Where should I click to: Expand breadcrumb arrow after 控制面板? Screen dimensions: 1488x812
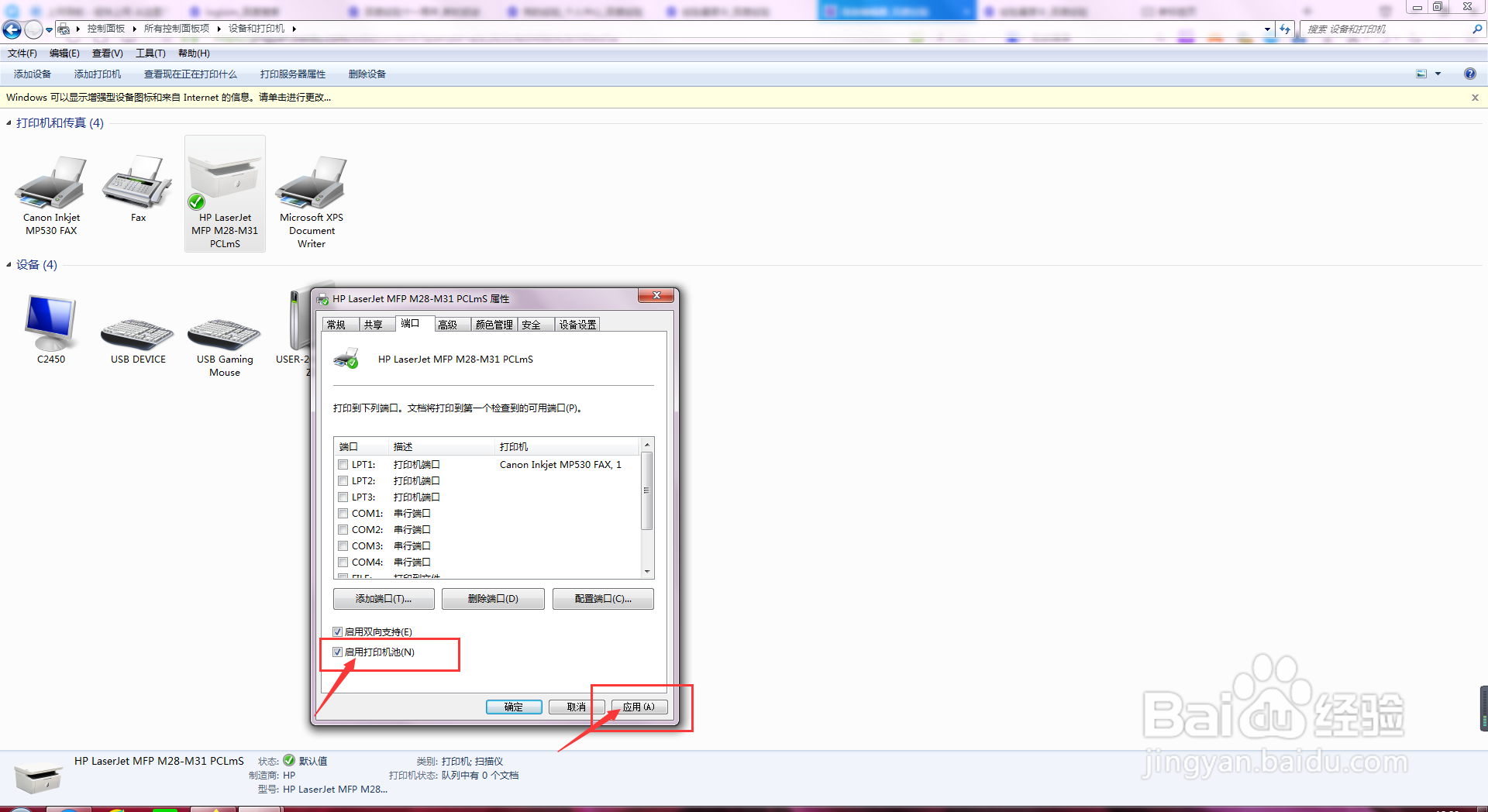coord(135,29)
